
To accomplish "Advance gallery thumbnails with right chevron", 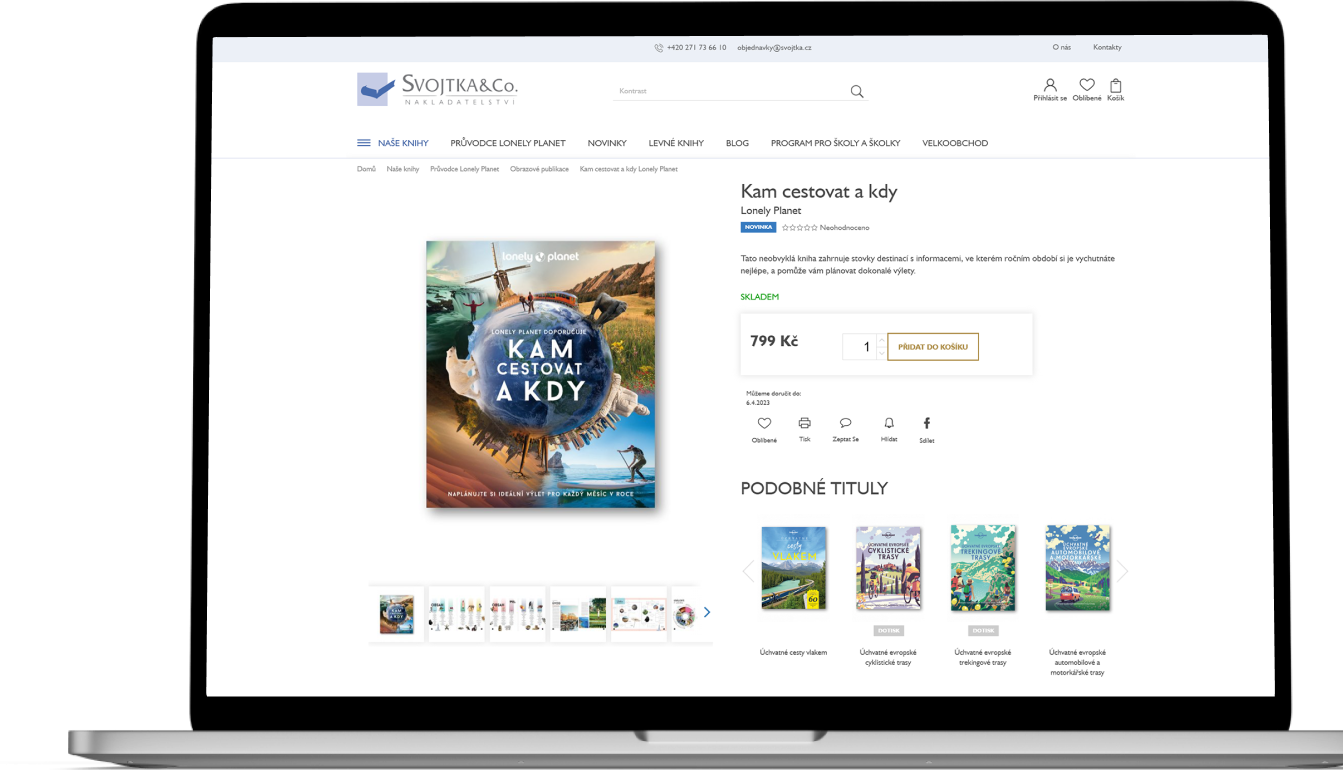I will [x=707, y=612].
